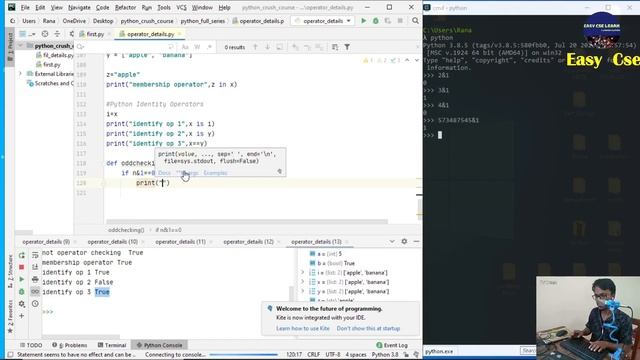This screenshot has width=640, height=360.
Task: Open Search Everywhere magnifier icon
Action: [415, 21]
